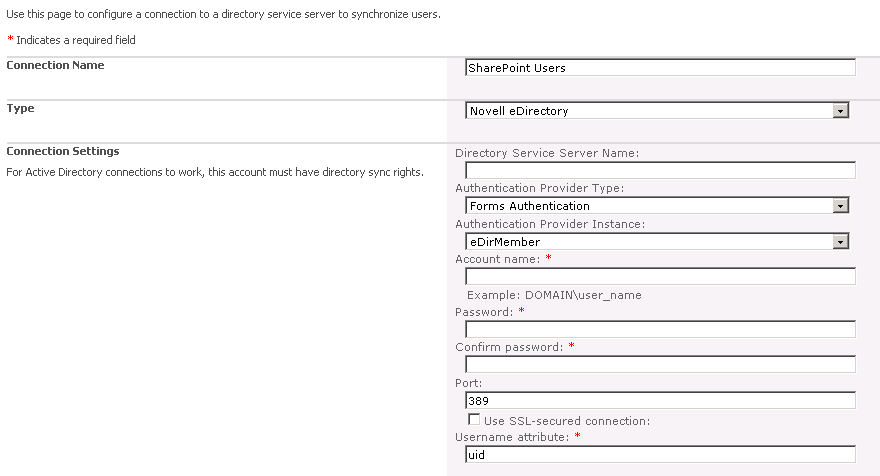Click the 'Password:' label
This screenshot has width=880, height=476.
[484, 312]
